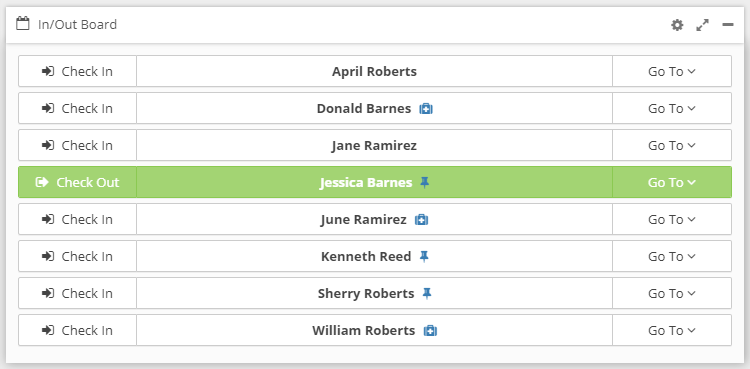The height and width of the screenshot is (369, 750).
Task: Click the pin icon beside Sherry Roberts
Action: coord(427,293)
